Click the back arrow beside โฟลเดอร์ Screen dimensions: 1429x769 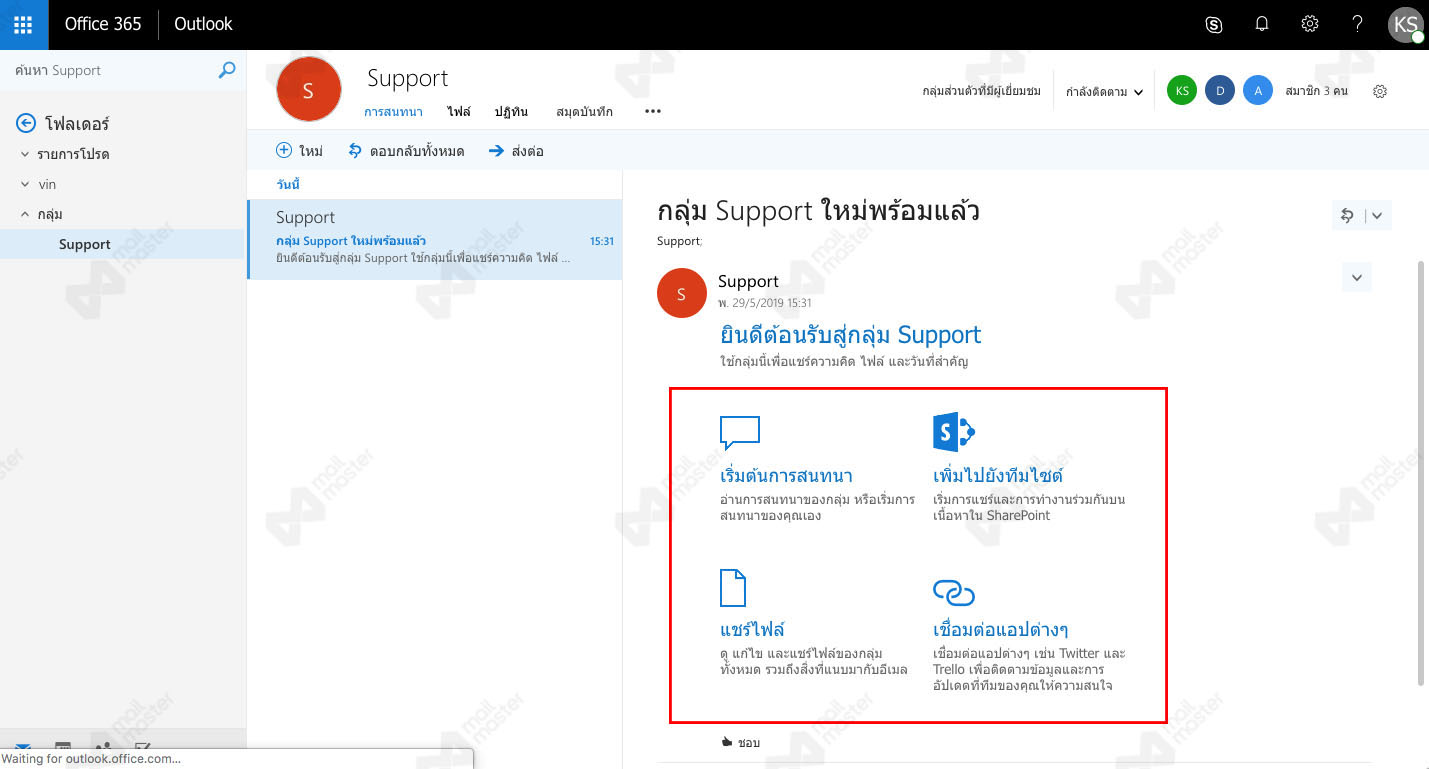click(26, 123)
